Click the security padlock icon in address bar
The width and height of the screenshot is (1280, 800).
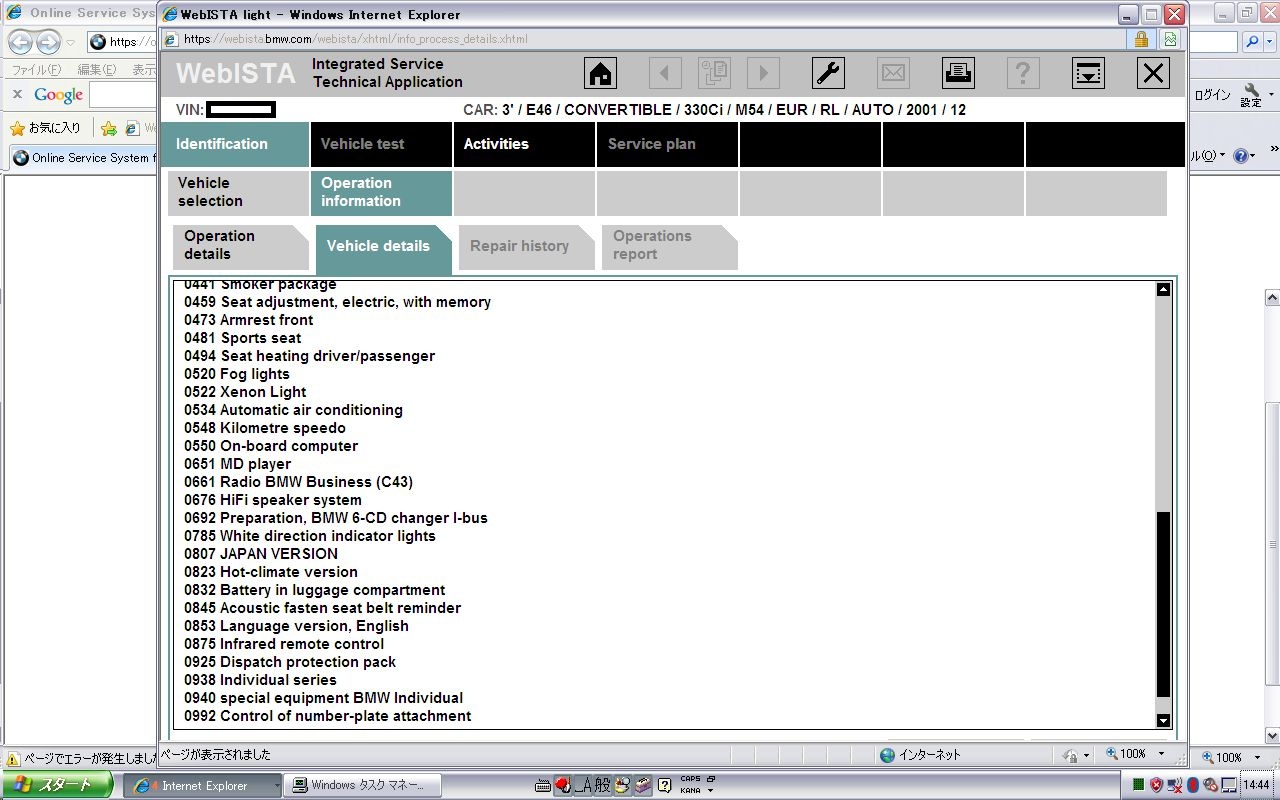(x=1140, y=39)
